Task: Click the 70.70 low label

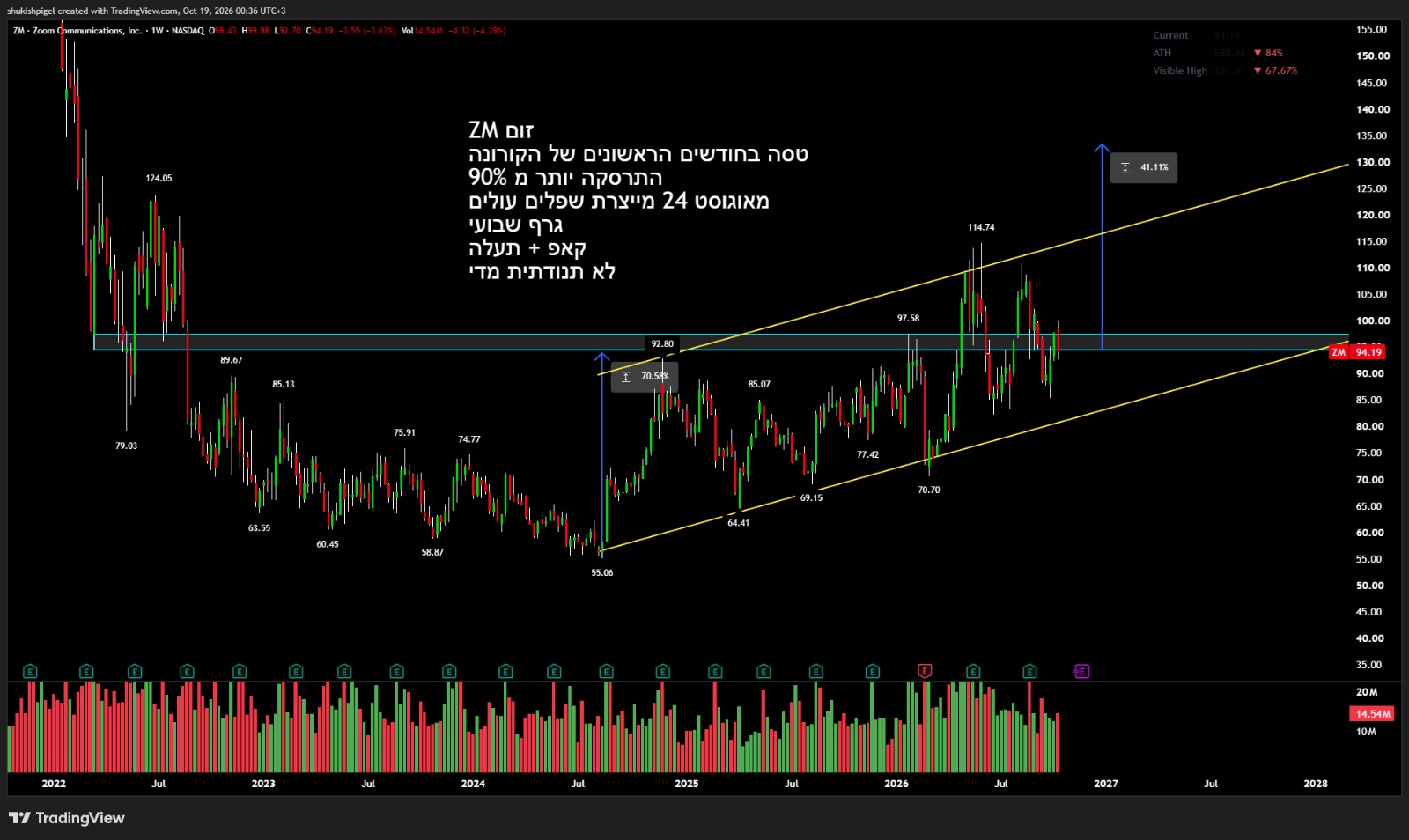Action: (929, 490)
